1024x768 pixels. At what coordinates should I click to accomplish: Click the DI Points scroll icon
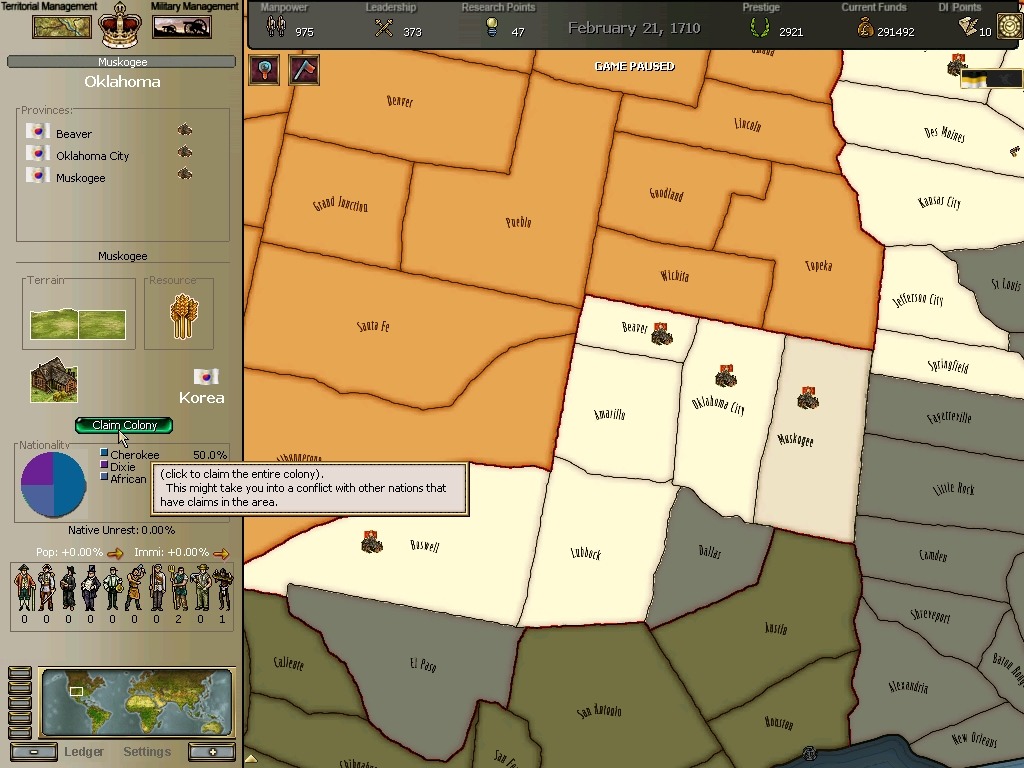967,27
